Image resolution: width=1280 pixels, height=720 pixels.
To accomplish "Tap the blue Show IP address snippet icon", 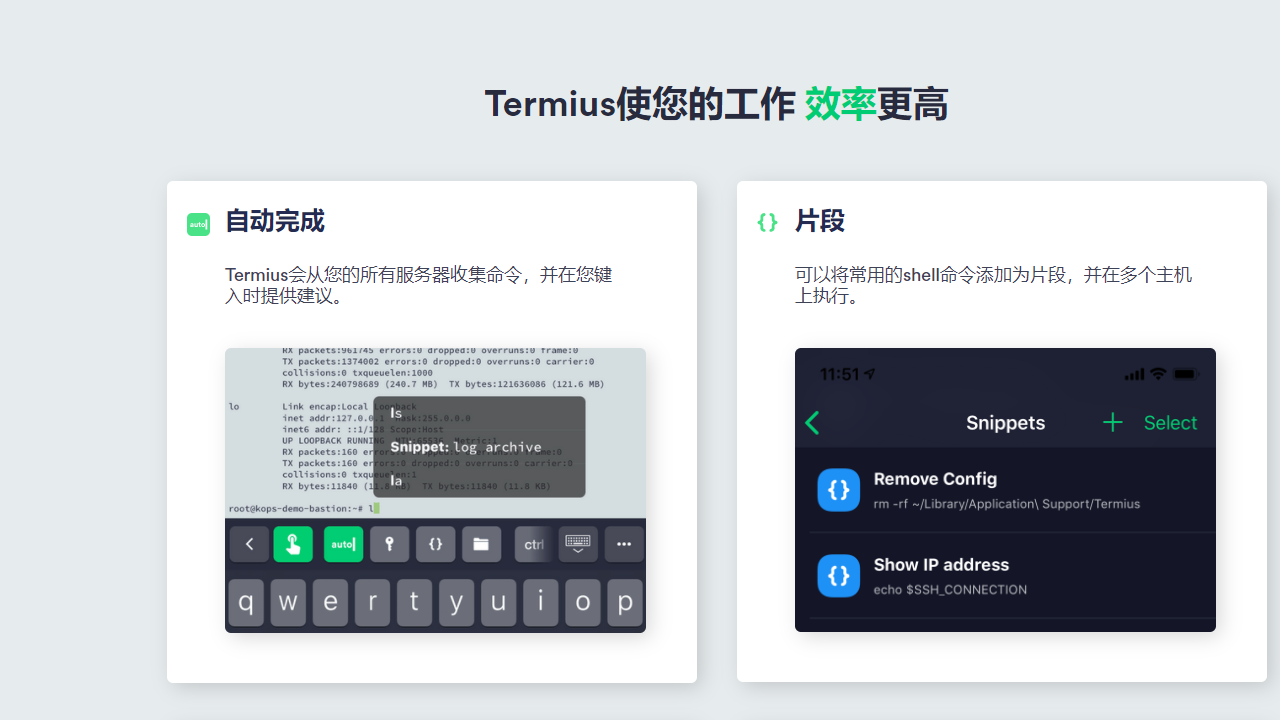I will [x=838, y=576].
